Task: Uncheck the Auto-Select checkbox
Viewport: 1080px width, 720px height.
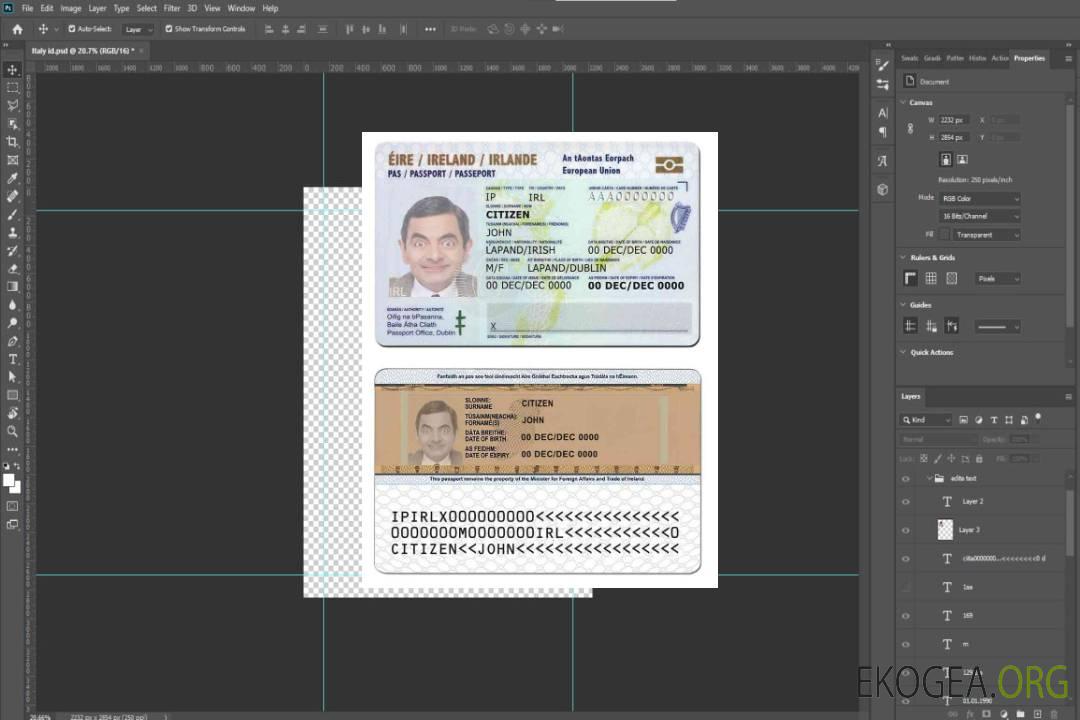Action: [x=71, y=29]
